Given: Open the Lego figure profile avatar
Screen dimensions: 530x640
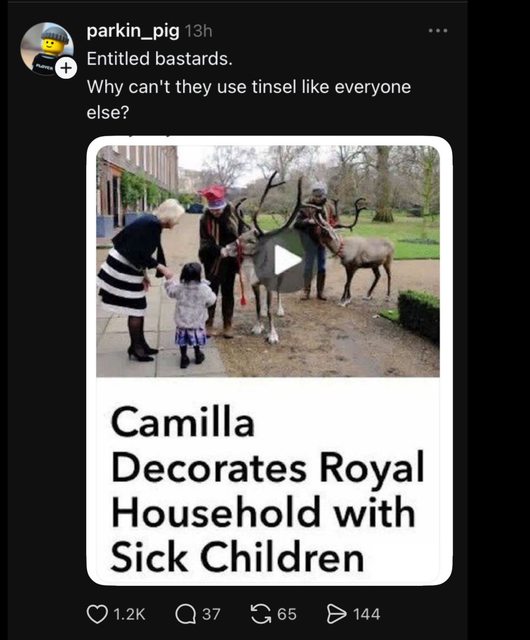Looking at the screenshot, I should [x=47, y=49].
